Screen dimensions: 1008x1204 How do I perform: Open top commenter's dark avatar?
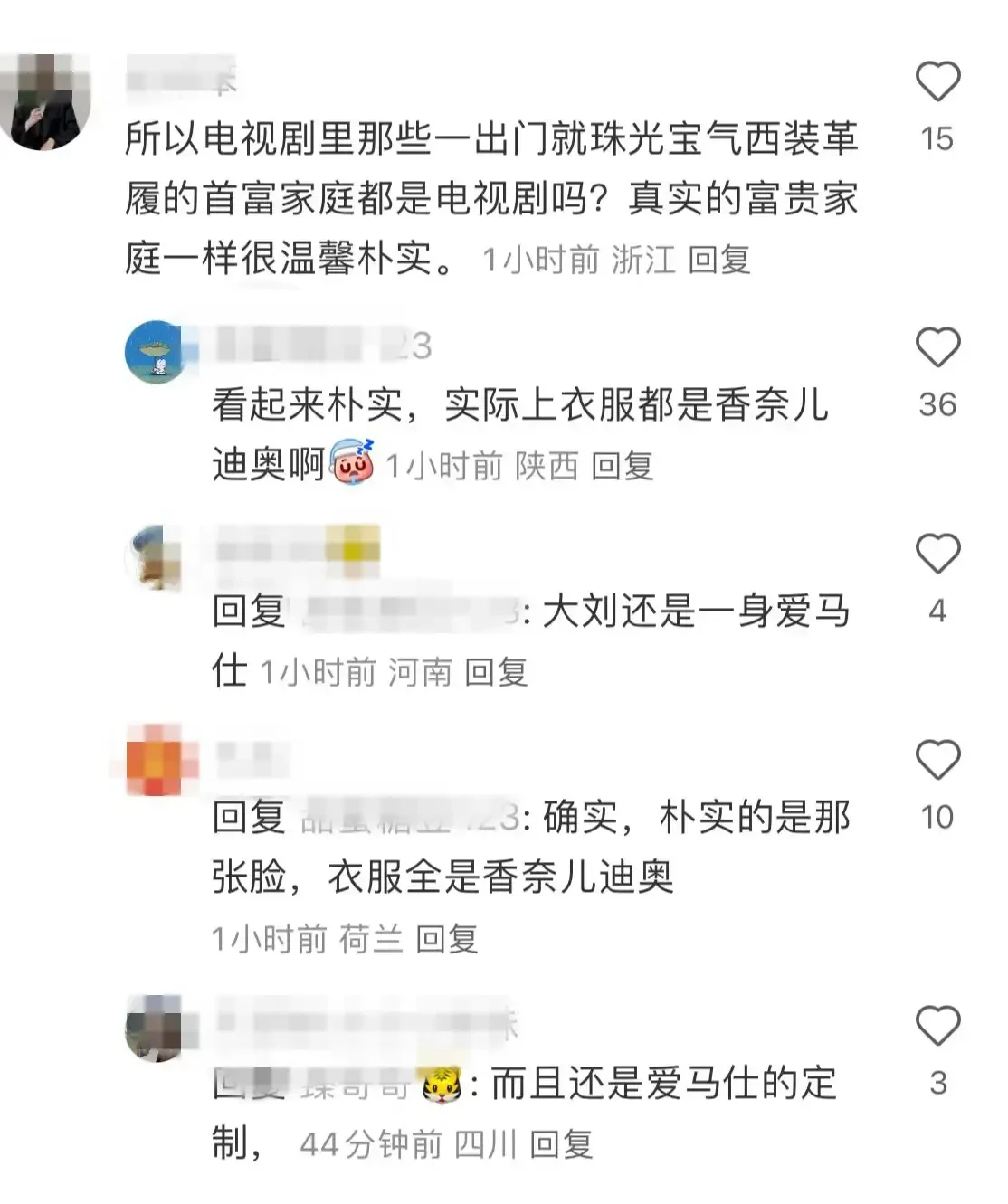44,101
